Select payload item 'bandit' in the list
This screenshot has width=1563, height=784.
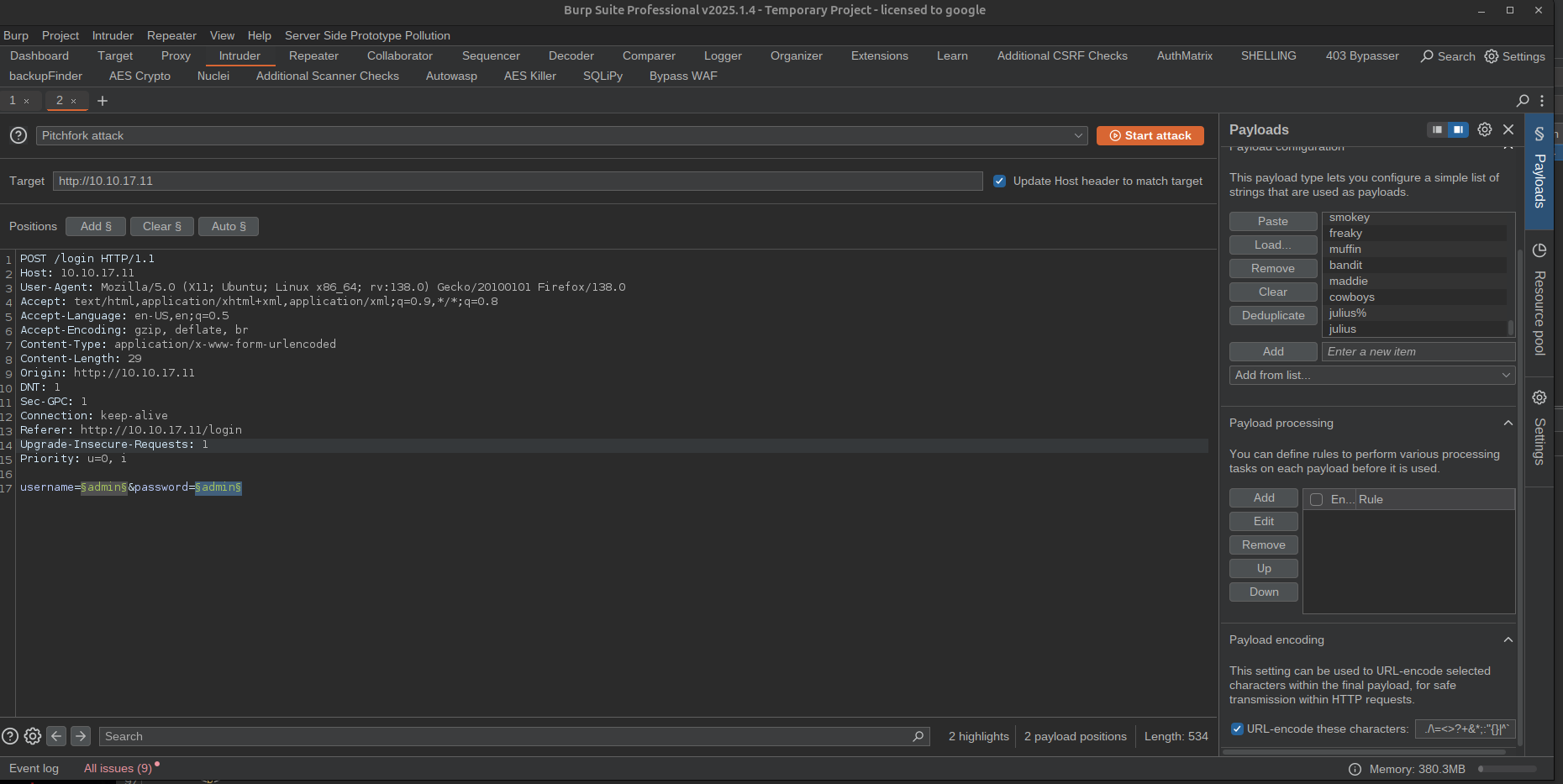[1415, 266]
